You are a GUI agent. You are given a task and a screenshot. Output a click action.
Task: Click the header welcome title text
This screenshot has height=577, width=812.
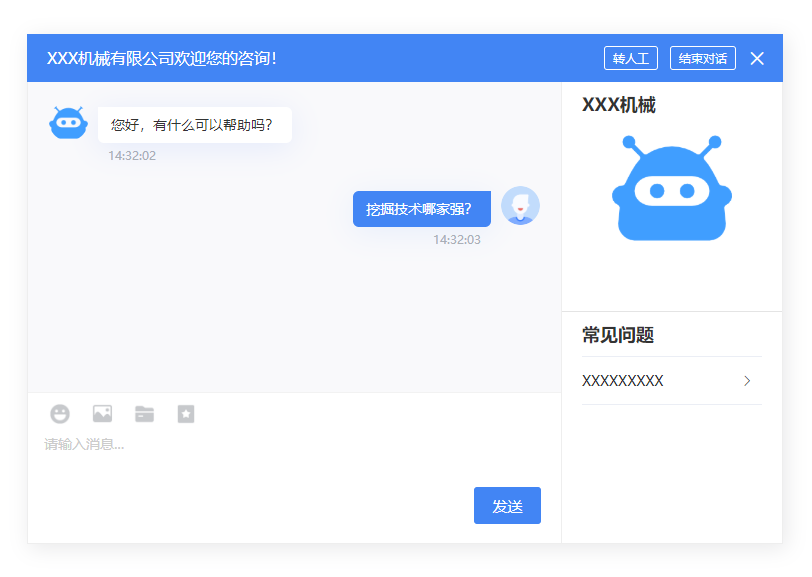(162, 59)
